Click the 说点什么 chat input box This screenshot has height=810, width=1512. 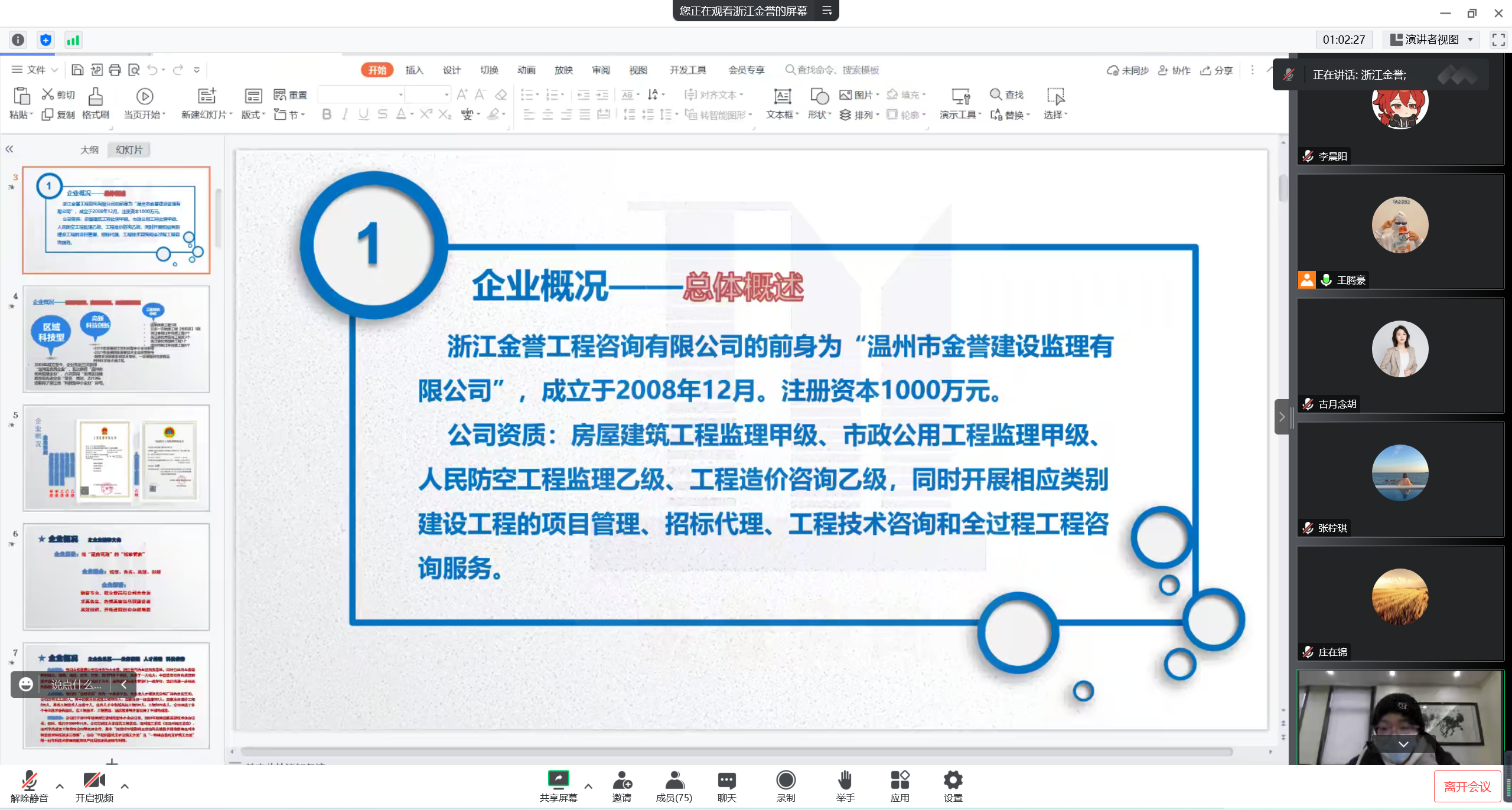[x=77, y=684]
